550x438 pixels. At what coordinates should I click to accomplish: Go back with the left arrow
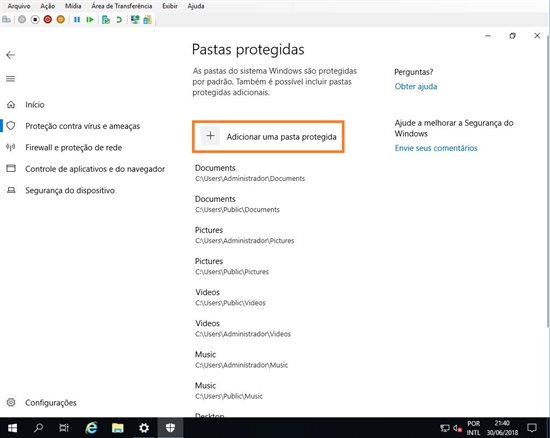11,55
